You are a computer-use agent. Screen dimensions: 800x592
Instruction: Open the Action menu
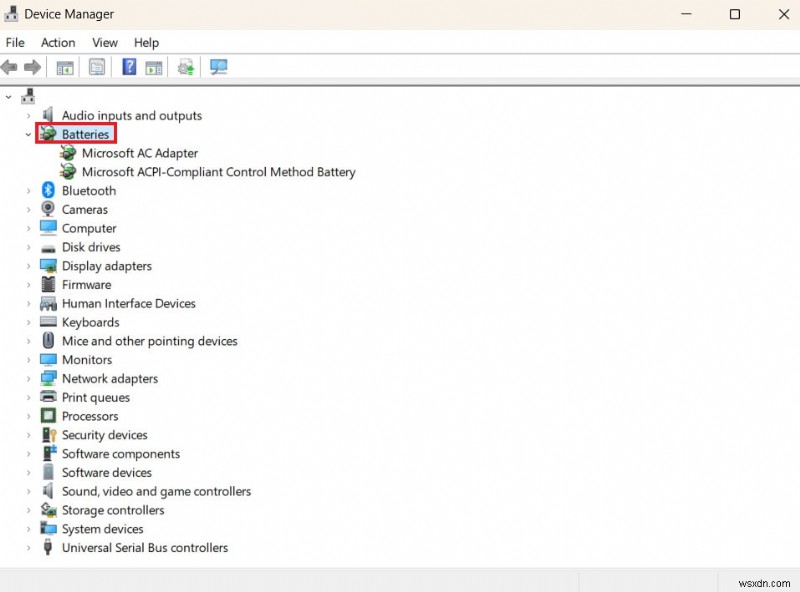tap(58, 43)
